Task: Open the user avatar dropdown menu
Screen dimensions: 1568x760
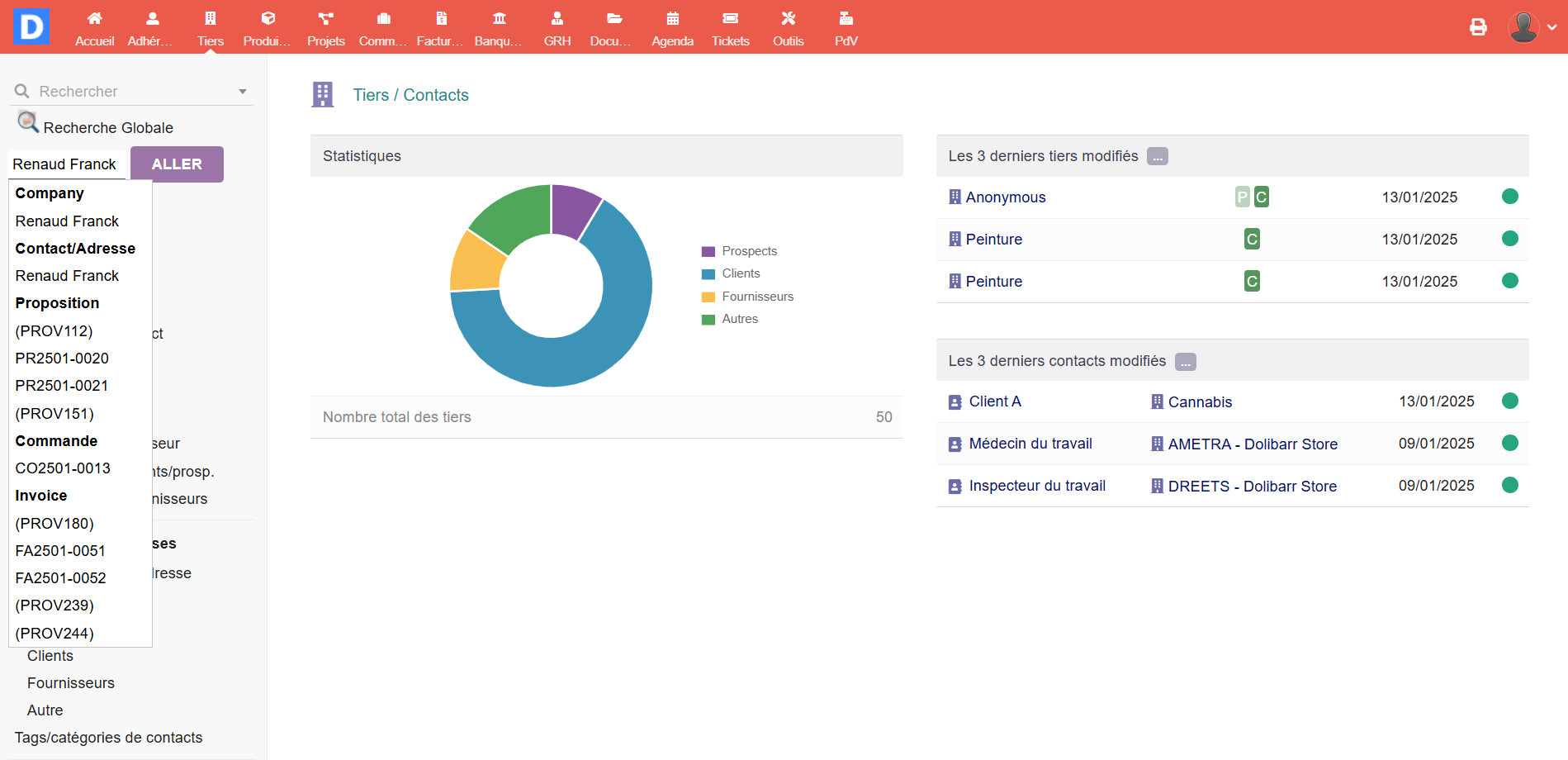Action: tap(1532, 27)
